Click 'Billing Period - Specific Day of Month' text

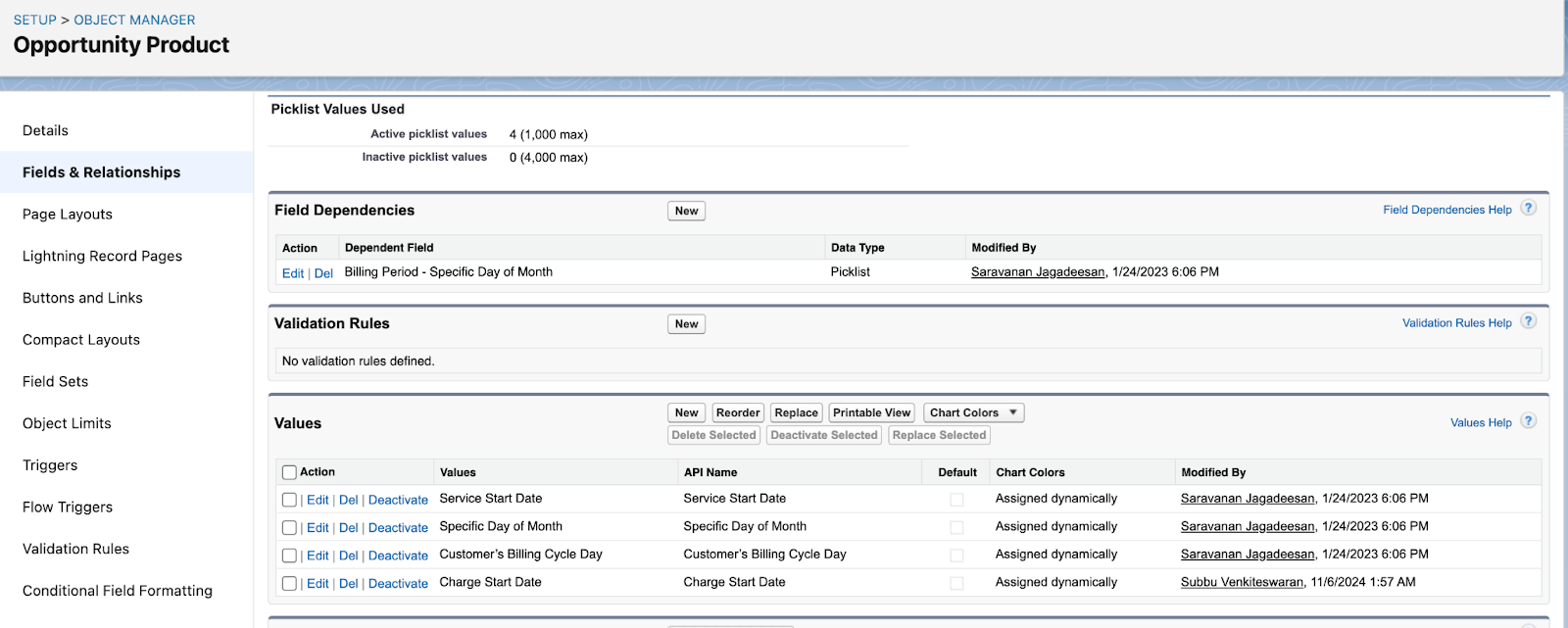pos(449,272)
